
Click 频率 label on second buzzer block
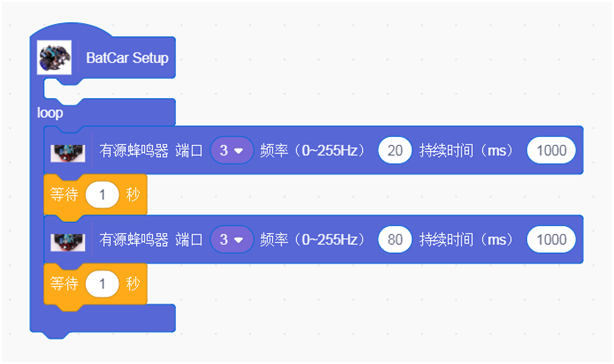point(274,239)
